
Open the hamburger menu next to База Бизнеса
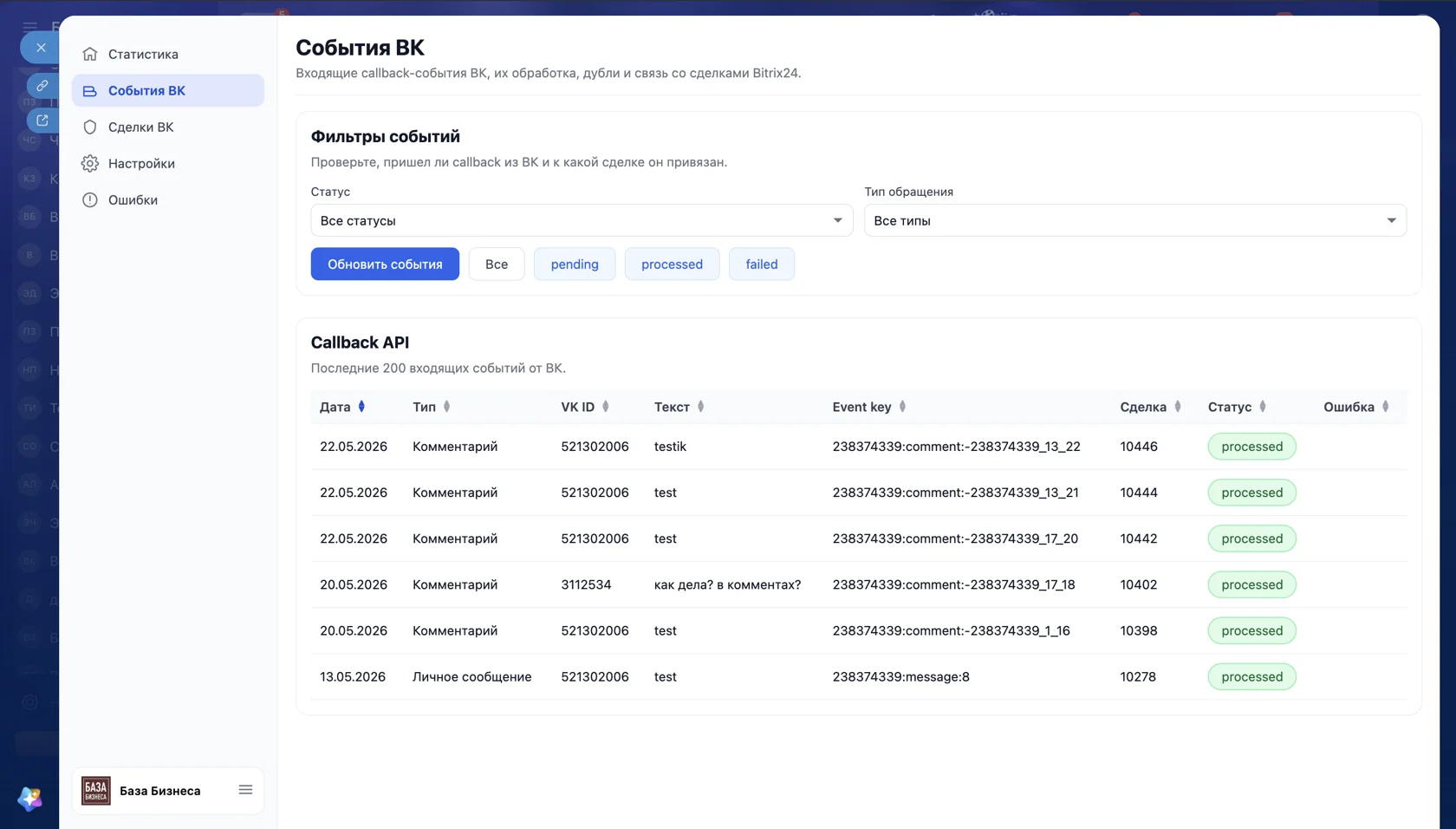click(x=245, y=790)
